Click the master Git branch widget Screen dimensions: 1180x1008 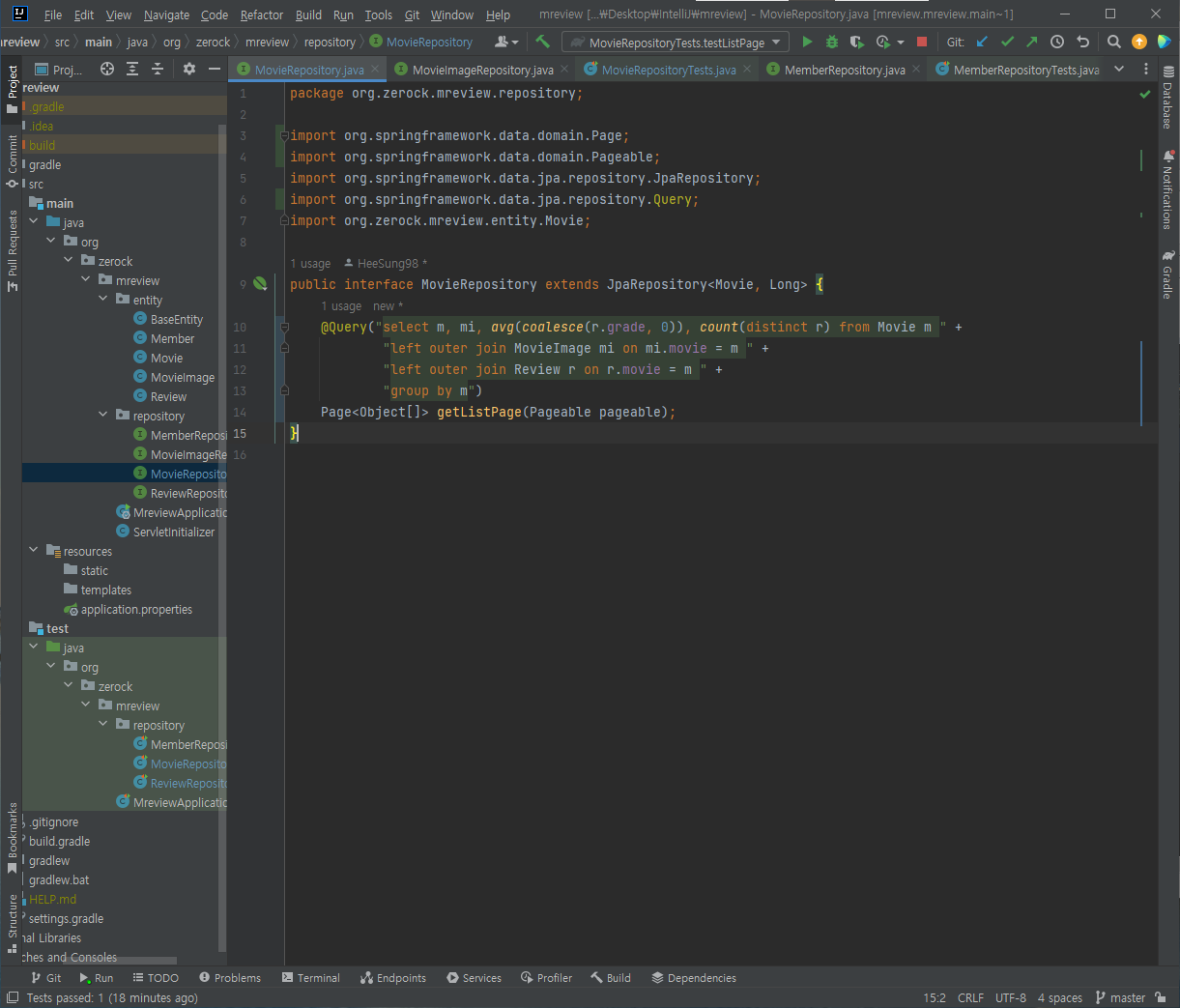pyautogui.click(x=1121, y=997)
